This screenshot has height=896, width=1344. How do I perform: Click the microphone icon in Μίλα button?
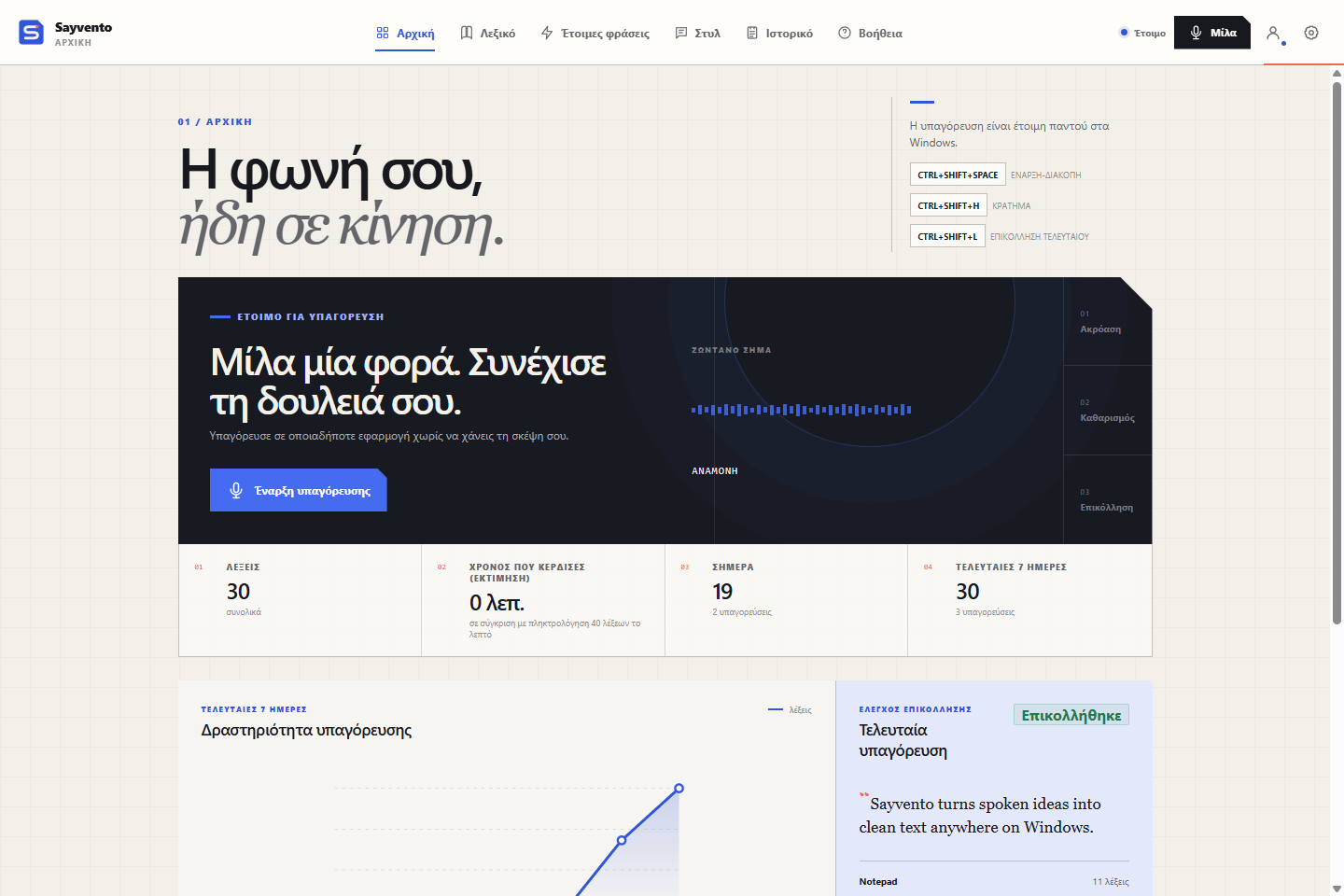click(x=1196, y=33)
